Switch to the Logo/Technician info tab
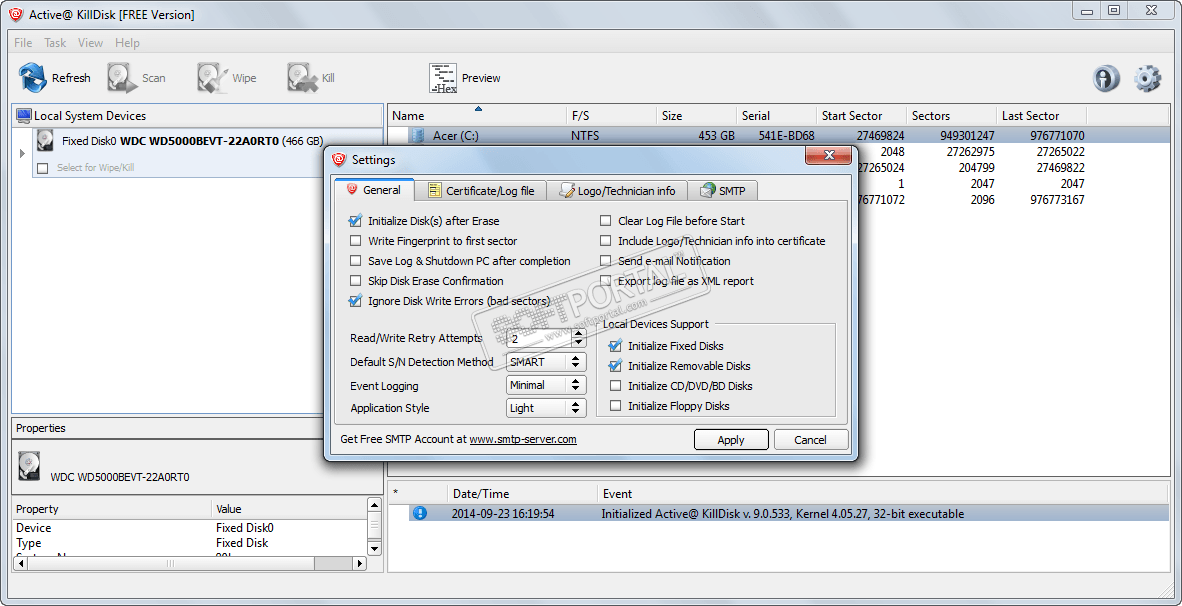The image size is (1182, 606). [x=617, y=191]
